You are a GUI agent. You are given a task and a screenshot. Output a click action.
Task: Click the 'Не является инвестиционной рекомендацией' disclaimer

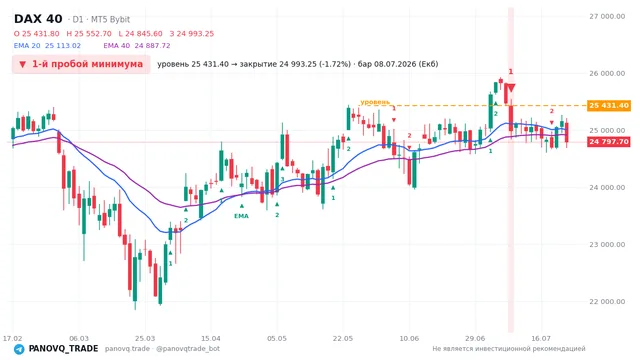click(x=509, y=349)
